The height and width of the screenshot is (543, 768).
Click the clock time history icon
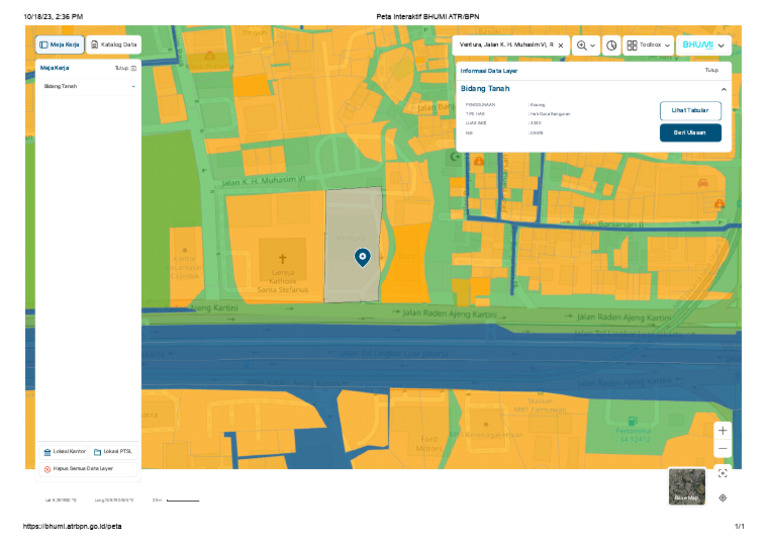[x=611, y=45]
